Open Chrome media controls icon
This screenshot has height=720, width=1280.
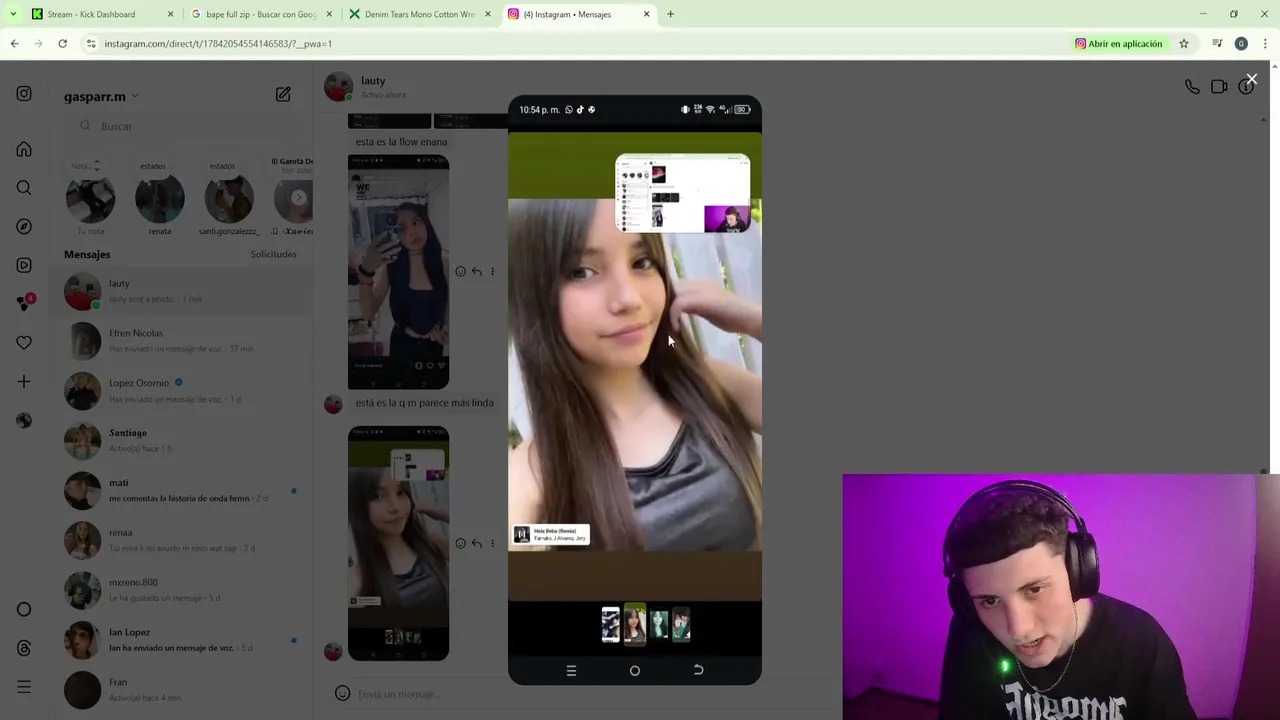1217,43
